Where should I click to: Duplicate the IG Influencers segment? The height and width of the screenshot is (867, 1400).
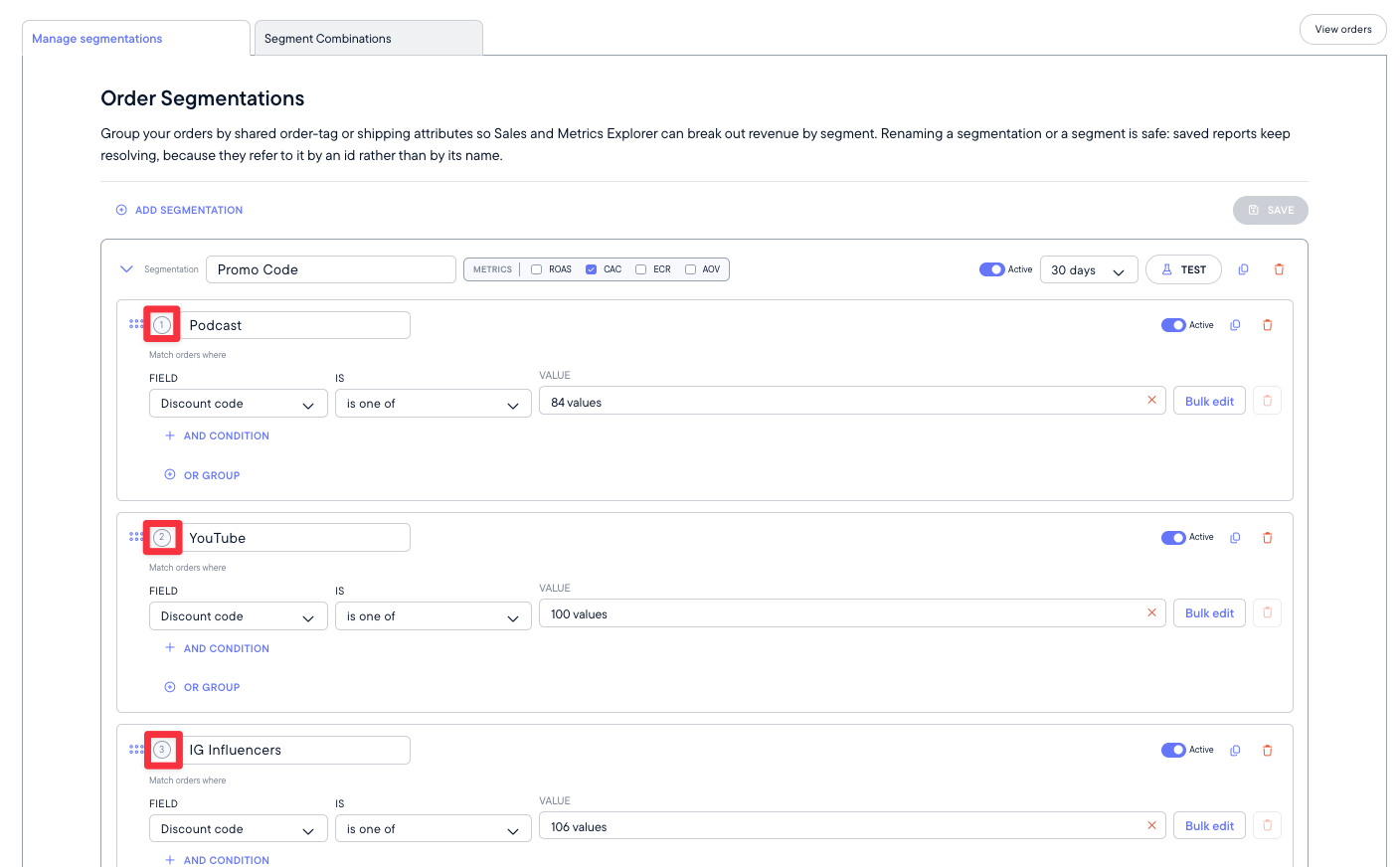click(x=1235, y=751)
